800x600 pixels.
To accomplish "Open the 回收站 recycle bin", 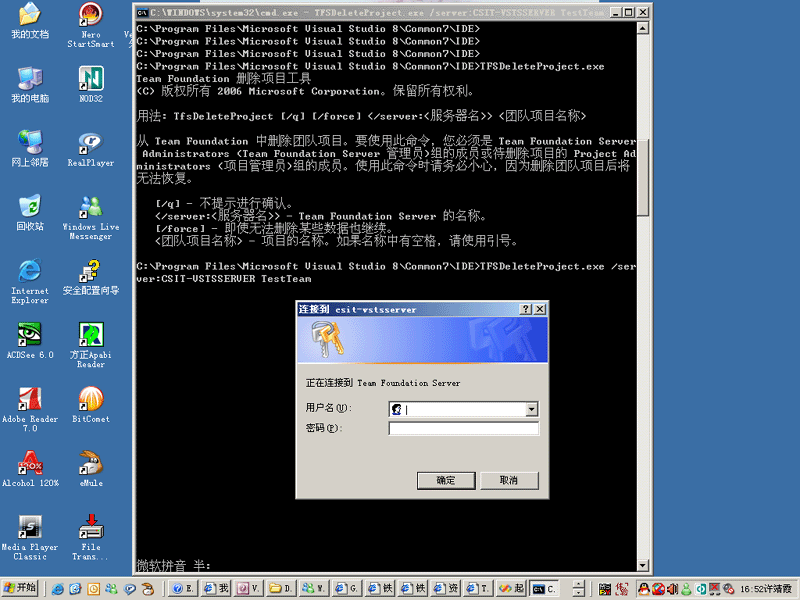I will [x=30, y=213].
